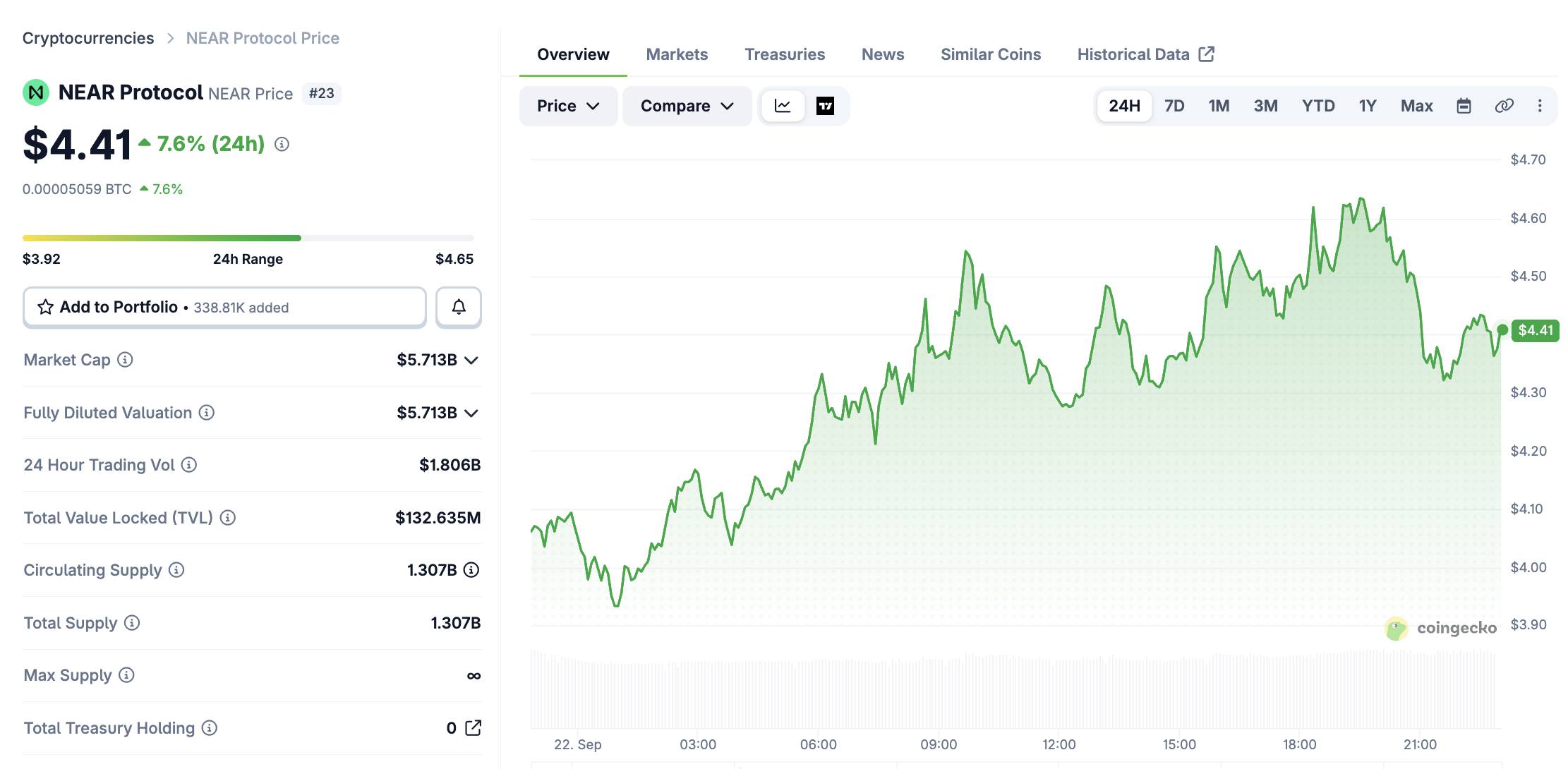Click the Total Treasury Holding info icon
Viewport: 1568px width, 769px height.
210,728
